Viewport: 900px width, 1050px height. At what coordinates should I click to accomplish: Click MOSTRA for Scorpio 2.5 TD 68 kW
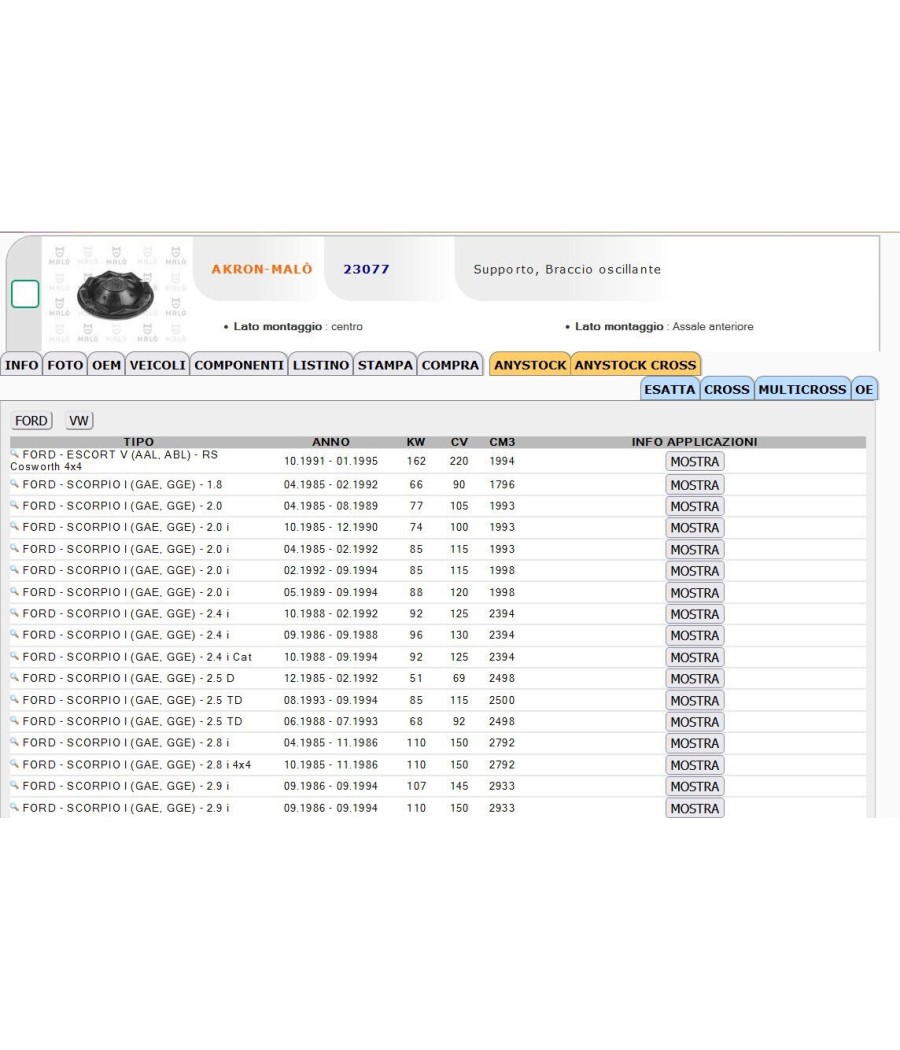click(x=694, y=722)
